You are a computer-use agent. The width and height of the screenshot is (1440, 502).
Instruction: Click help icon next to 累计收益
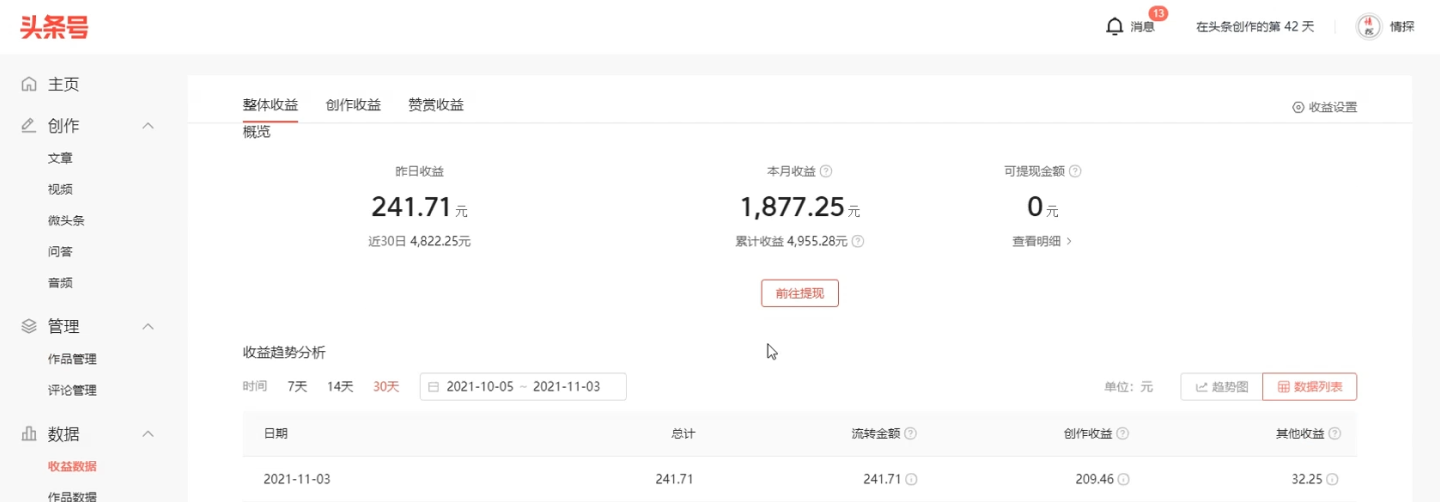click(x=858, y=241)
